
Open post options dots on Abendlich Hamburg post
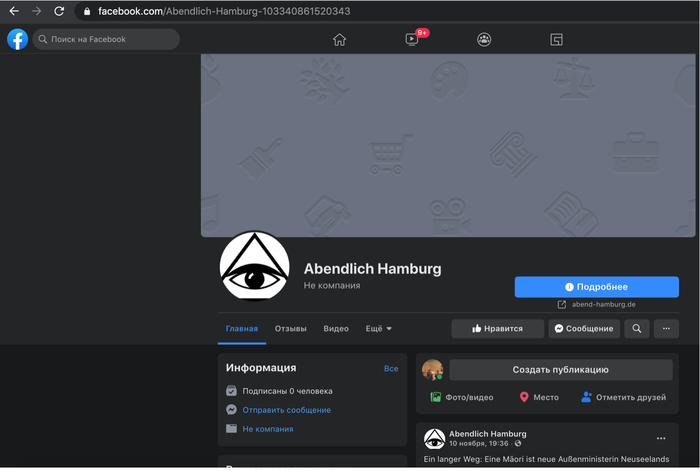click(x=661, y=438)
